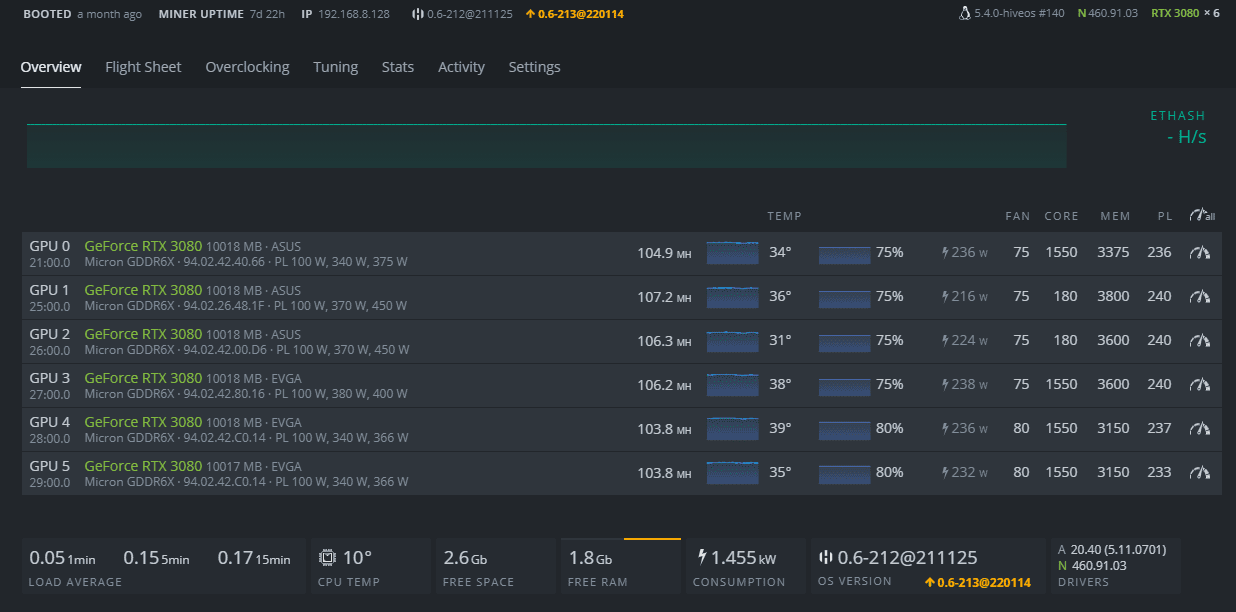
Task: View the Activity tab
Action: (x=461, y=67)
